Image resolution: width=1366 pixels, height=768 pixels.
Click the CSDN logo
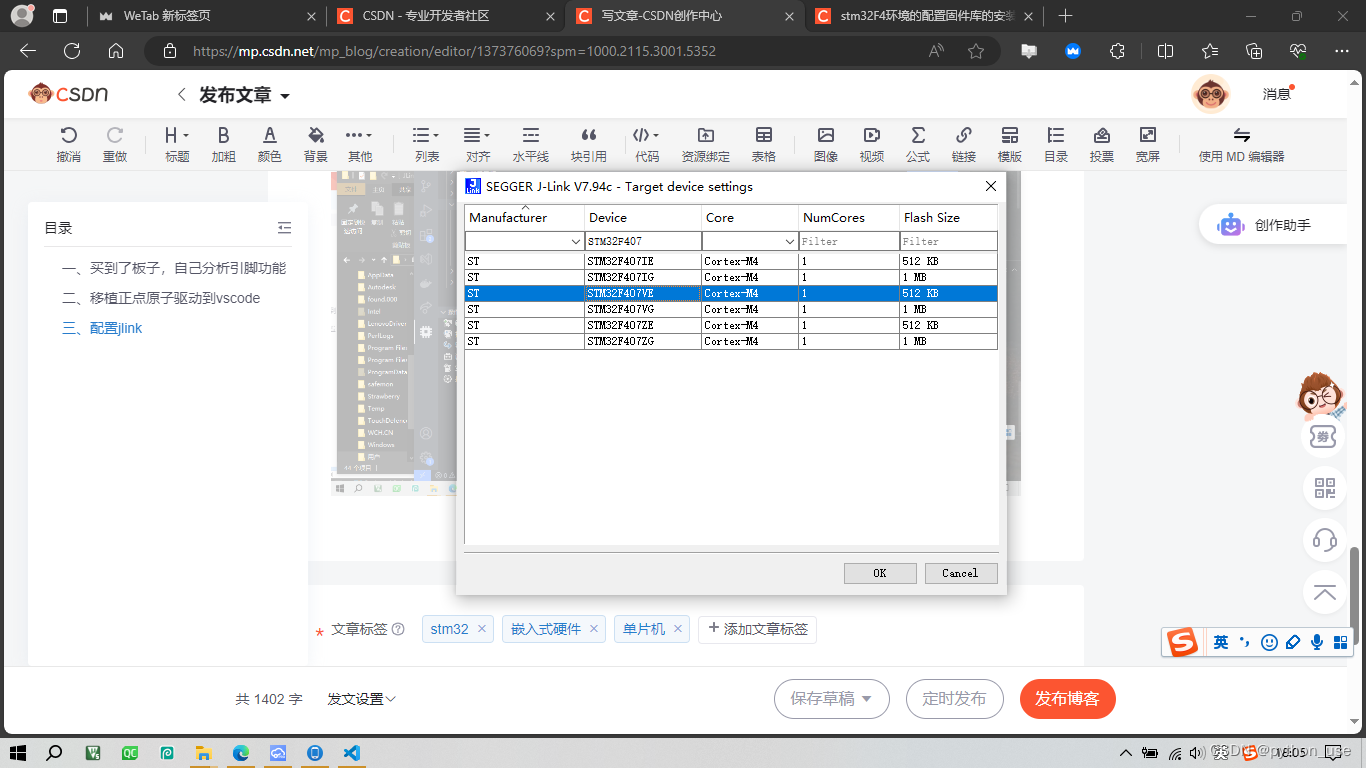(69, 94)
